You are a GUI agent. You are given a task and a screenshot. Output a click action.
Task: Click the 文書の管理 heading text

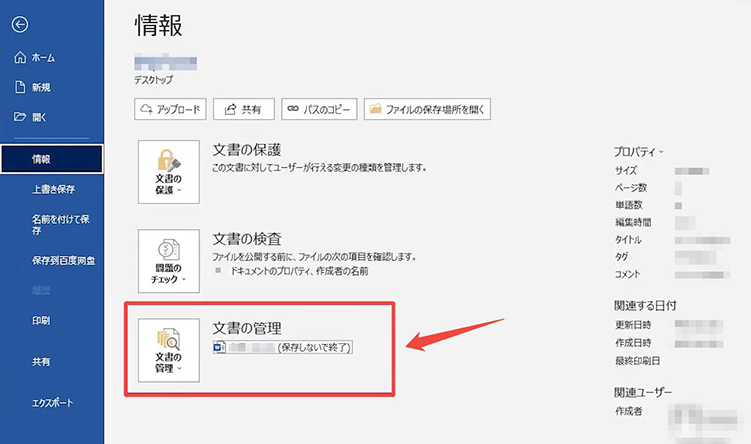coord(247,328)
